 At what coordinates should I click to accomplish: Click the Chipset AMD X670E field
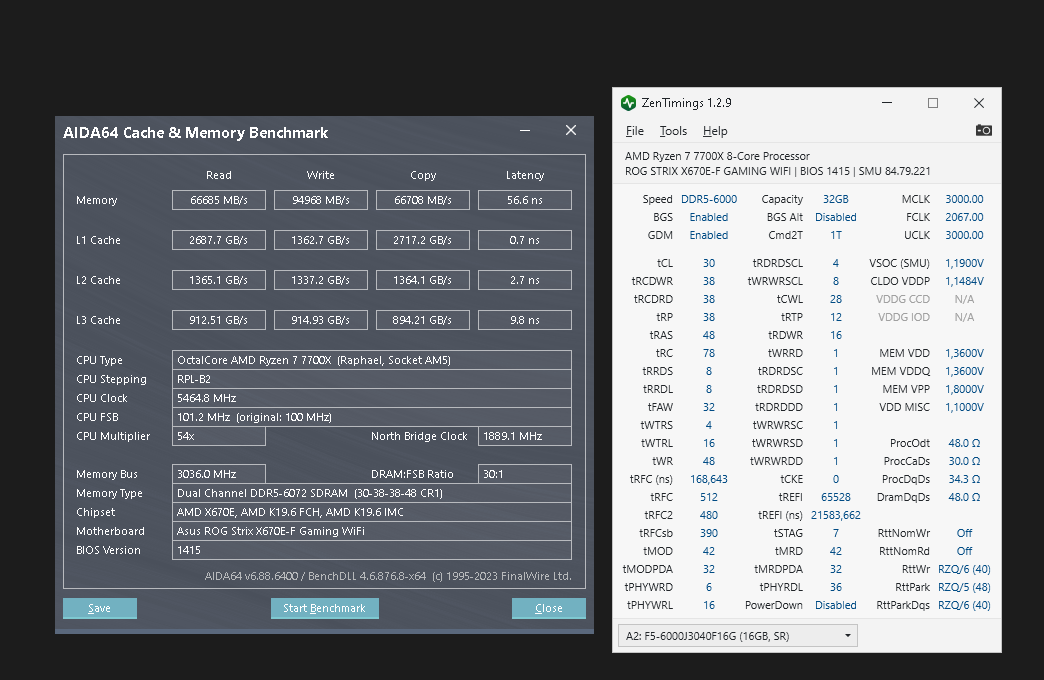(x=372, y=512)
